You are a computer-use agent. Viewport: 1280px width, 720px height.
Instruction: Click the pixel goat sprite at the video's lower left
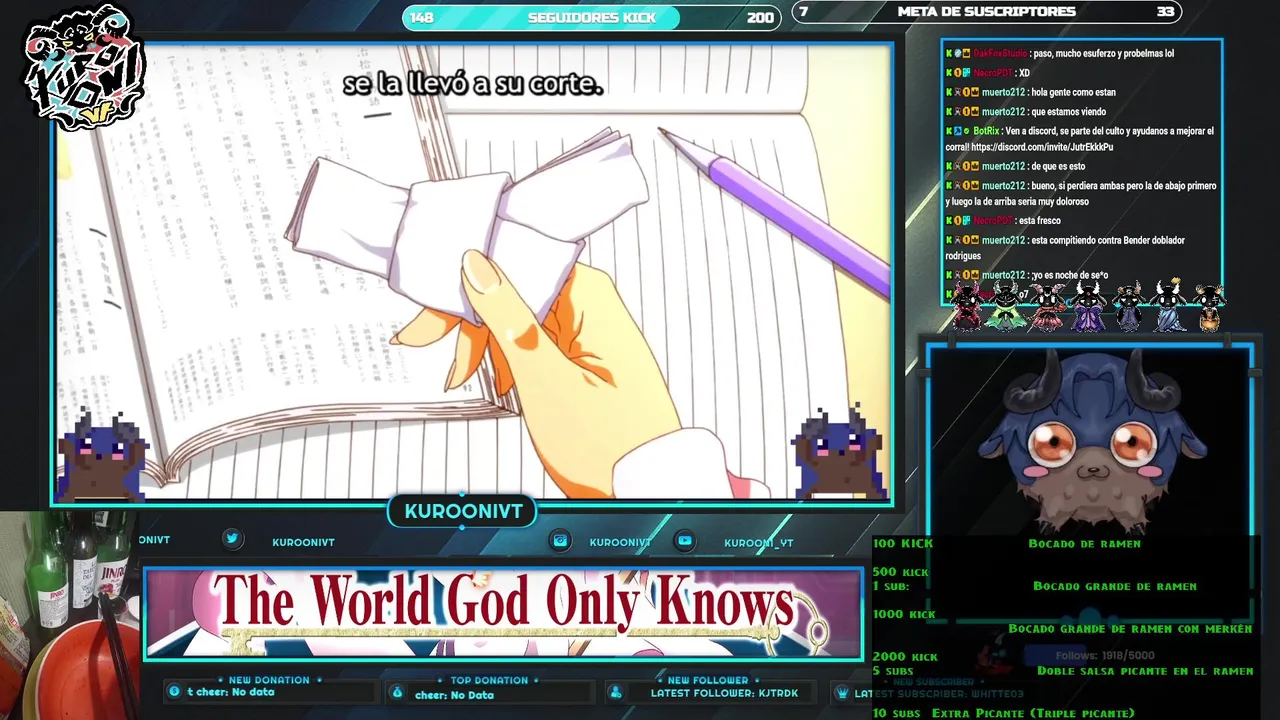103,454
